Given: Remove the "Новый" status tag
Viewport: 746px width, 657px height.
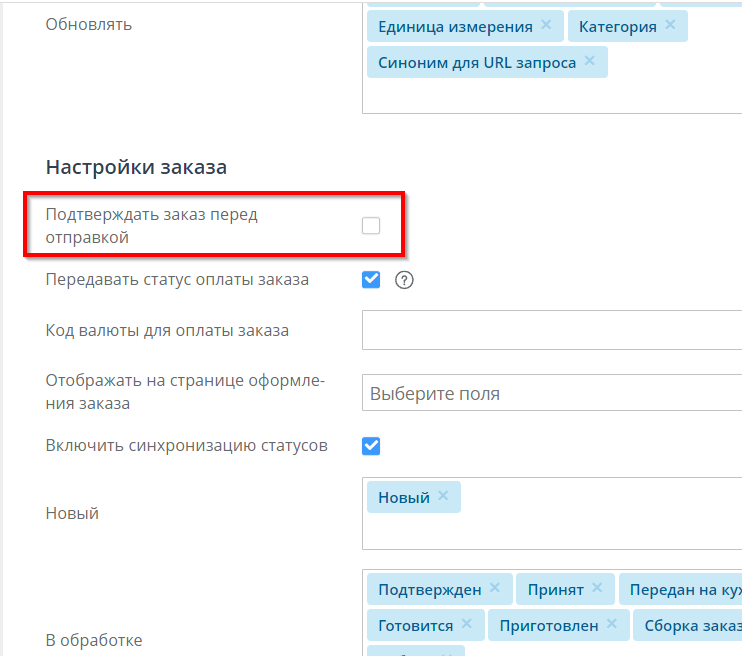Looking at the screenshot, I should [443, 496].
